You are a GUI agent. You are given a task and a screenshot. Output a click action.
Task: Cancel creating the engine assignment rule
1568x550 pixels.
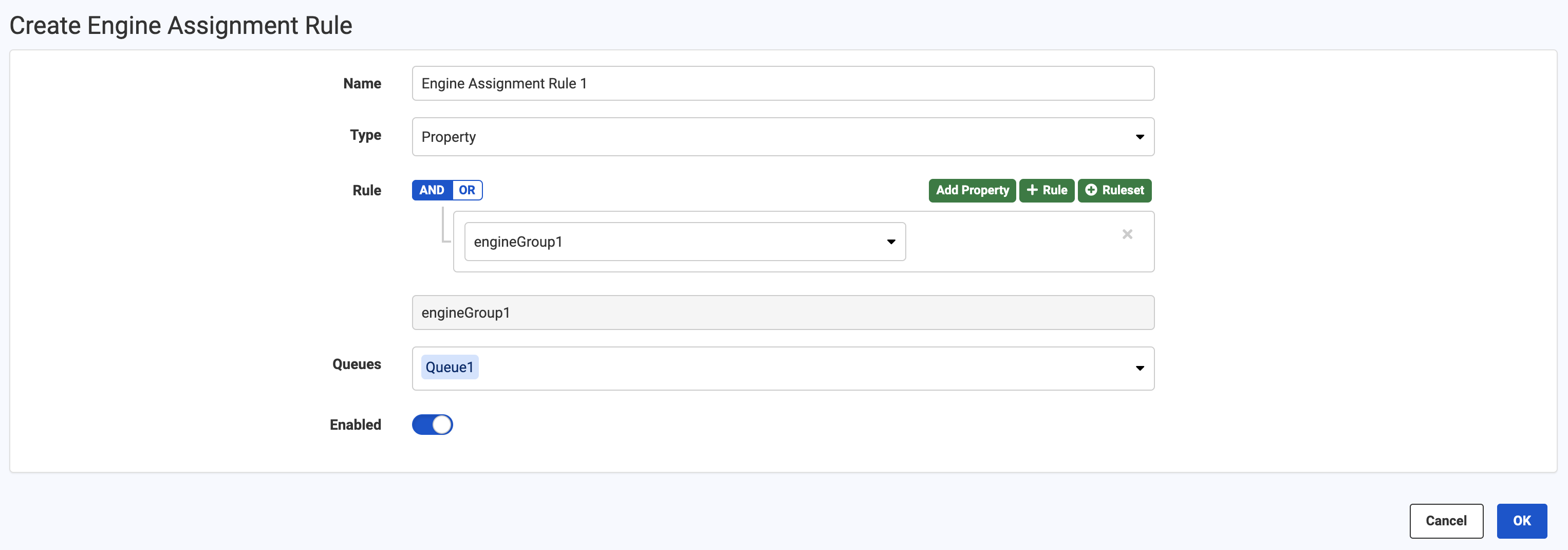(x=1446, y=521)
